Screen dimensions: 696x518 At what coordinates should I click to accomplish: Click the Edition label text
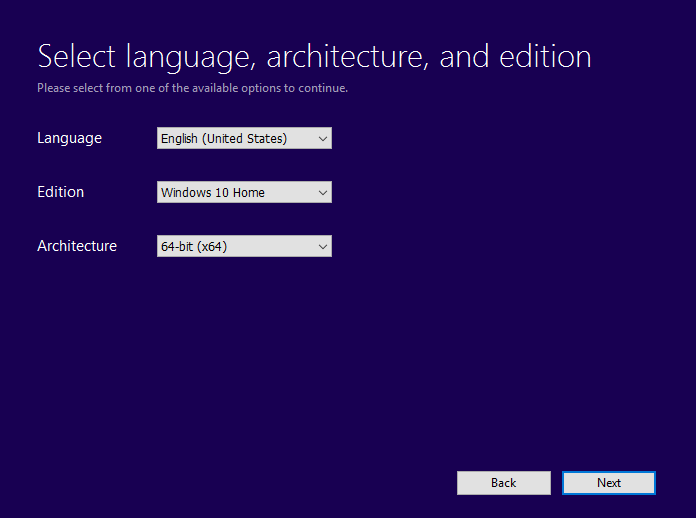61,192
